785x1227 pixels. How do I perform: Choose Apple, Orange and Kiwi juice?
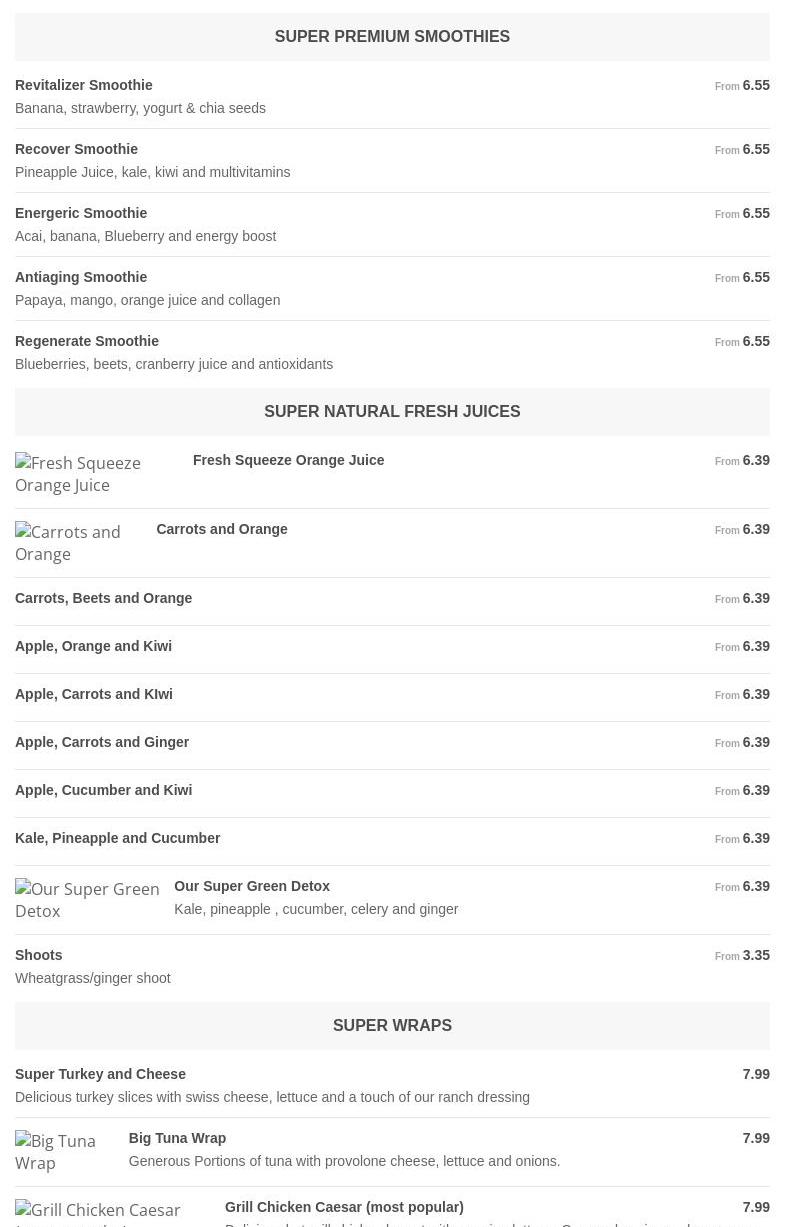tap(93, 646)
